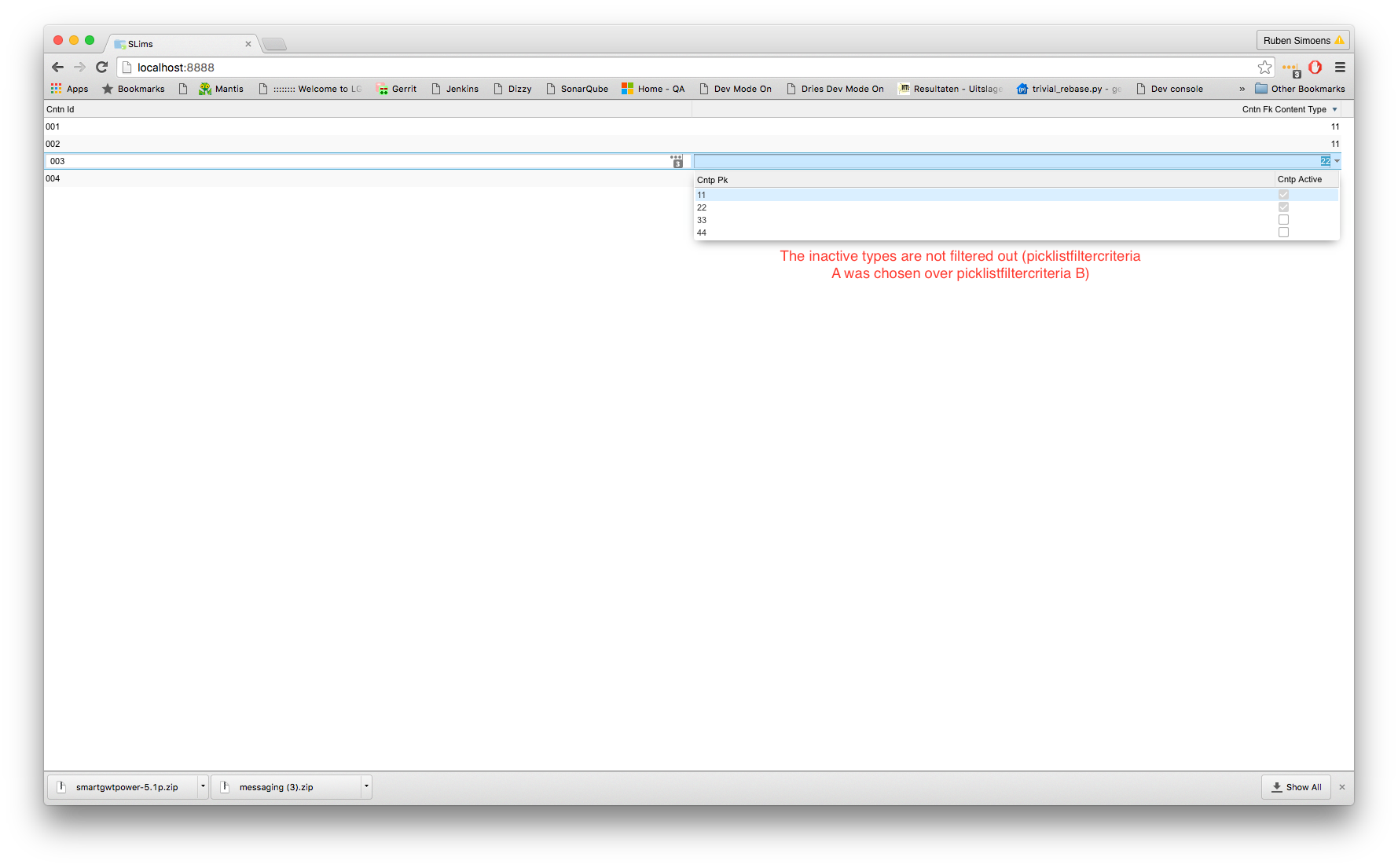This screenshot has width=1398, height=868.
Task: Open the Jenkins bookmark
Action: pyautogui.click(x=455, y=89)
